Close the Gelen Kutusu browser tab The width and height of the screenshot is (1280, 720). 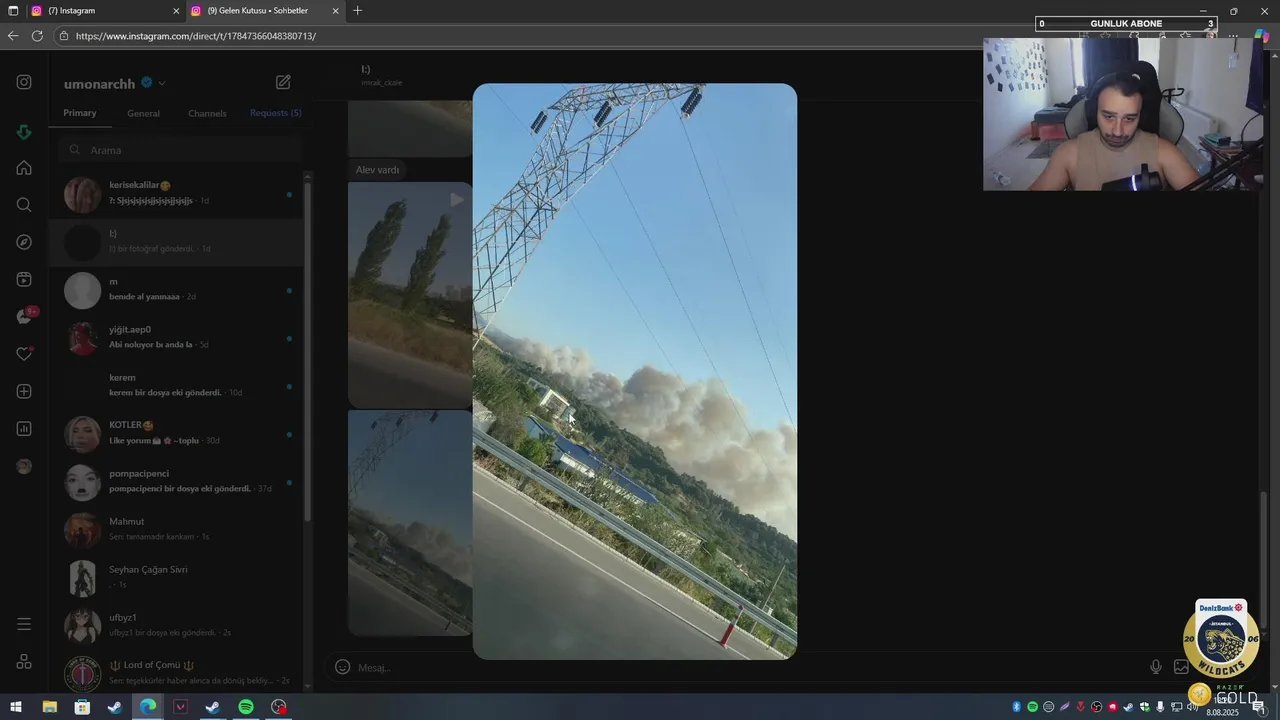coord(335,11)
